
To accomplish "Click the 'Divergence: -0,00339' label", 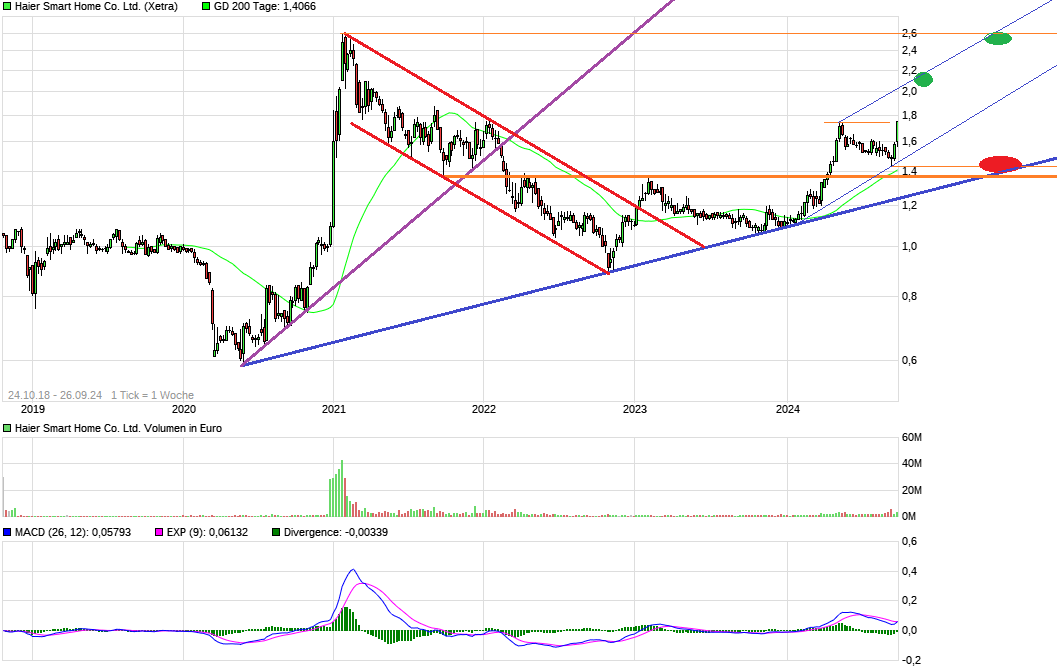I will click(336, 532).
